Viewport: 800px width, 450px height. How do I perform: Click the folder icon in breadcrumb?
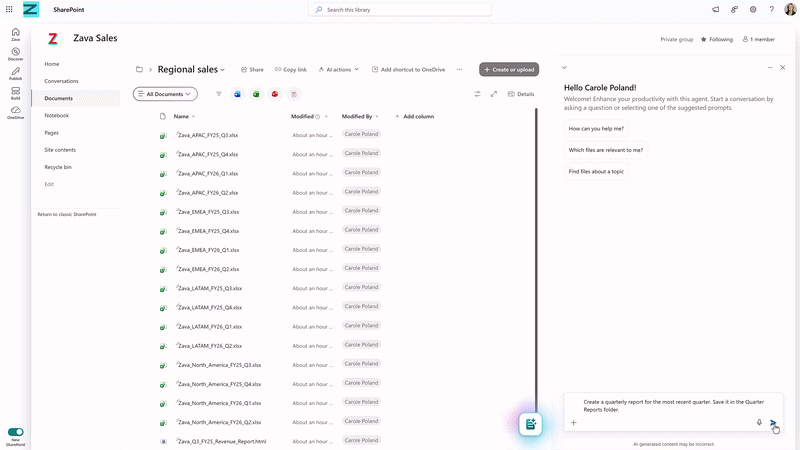[x=139, y=69]
